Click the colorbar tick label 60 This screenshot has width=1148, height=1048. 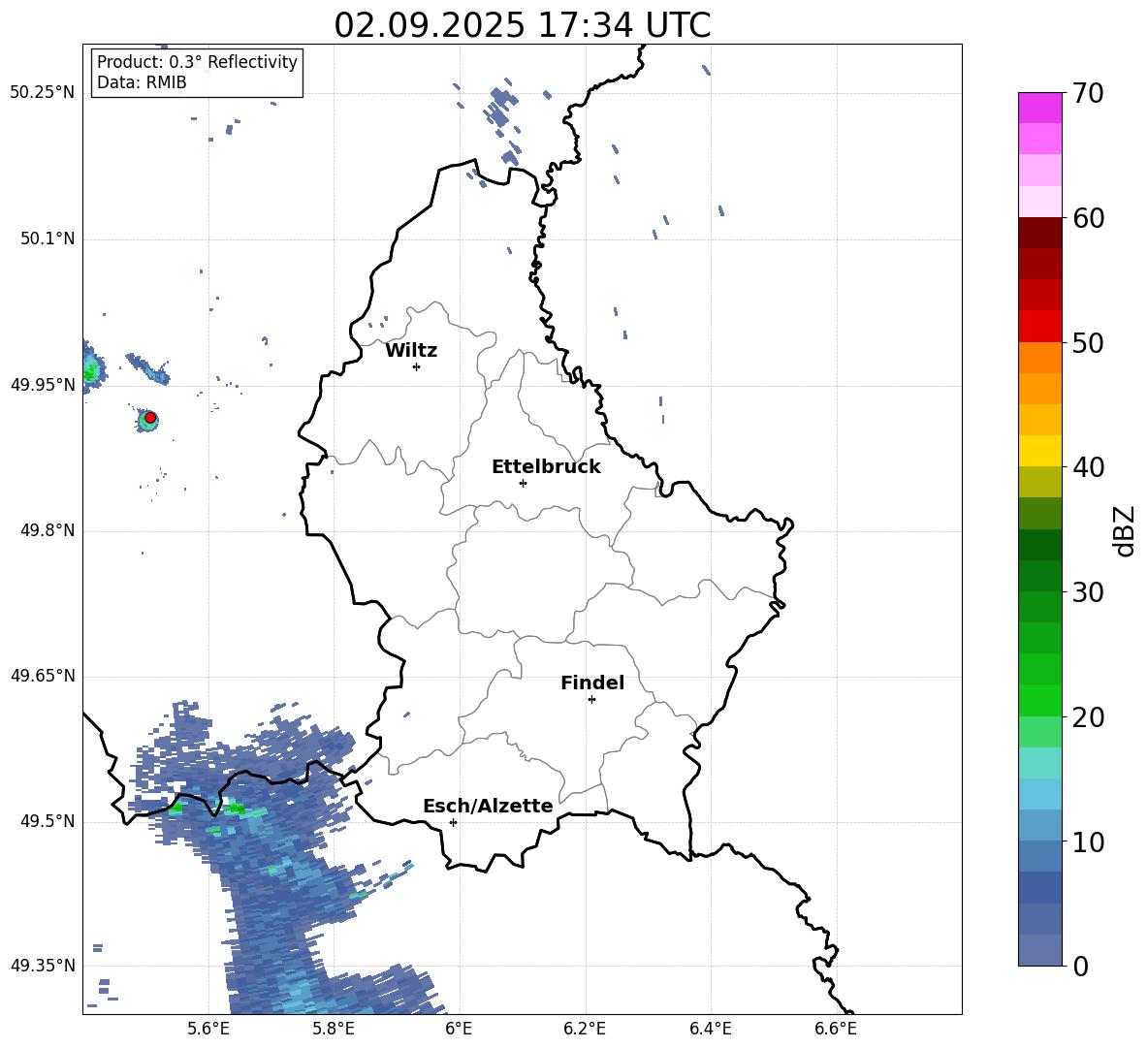[1088, 218]
